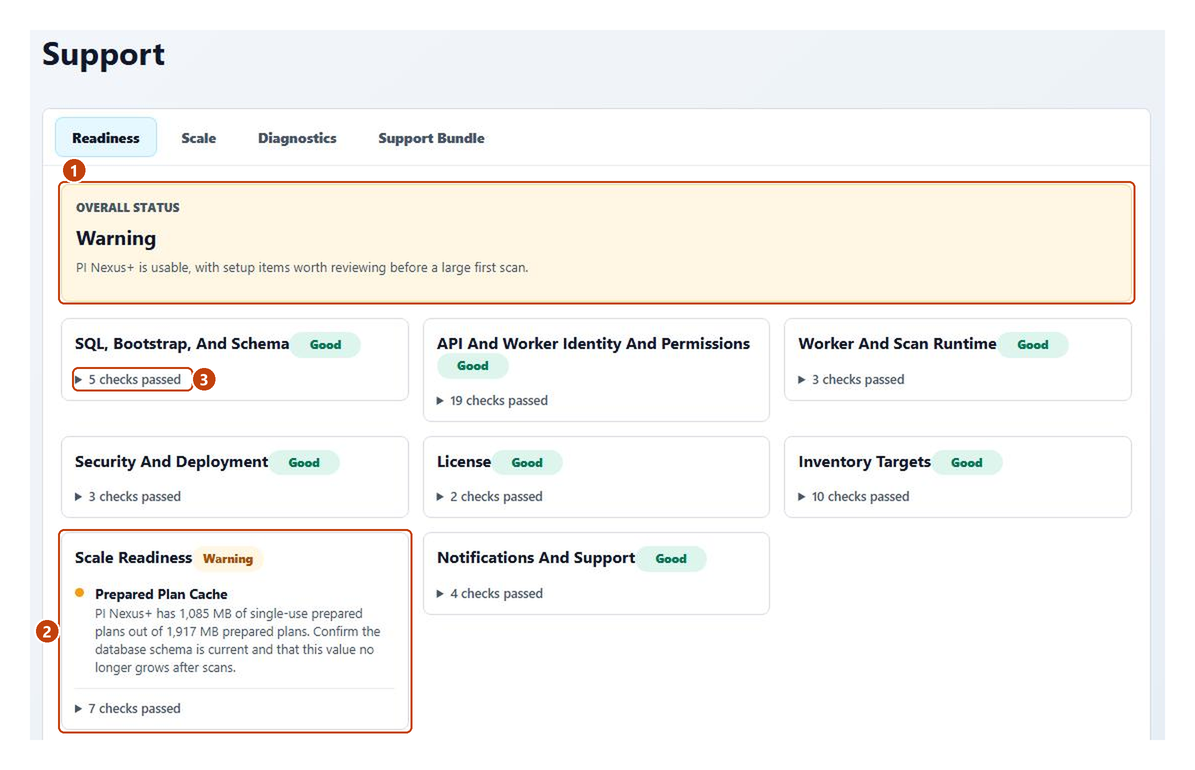Click the 'PI Nexus+ is usable' status message

tap(302, 268)
